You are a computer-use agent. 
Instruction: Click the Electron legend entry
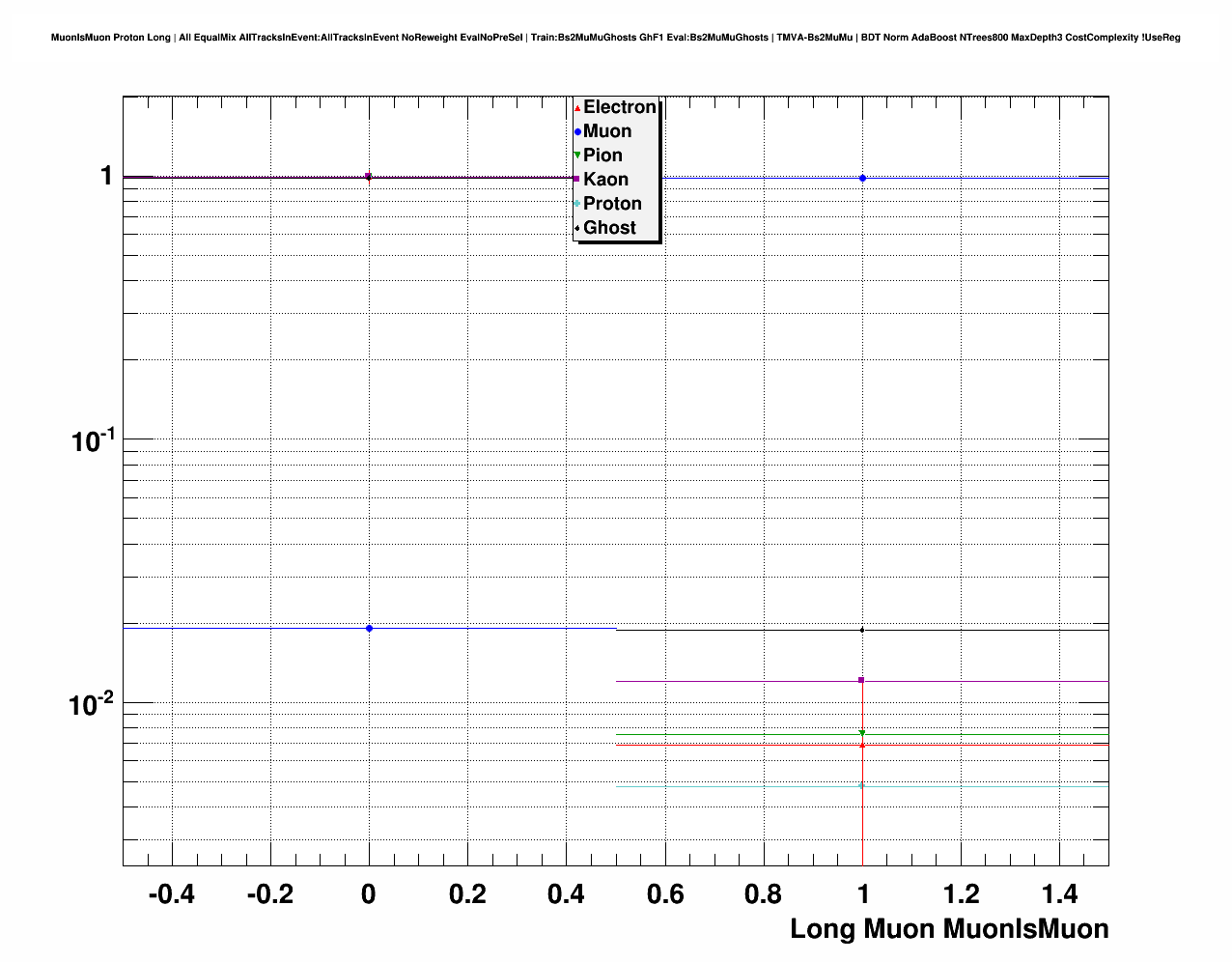click(616, 107)
